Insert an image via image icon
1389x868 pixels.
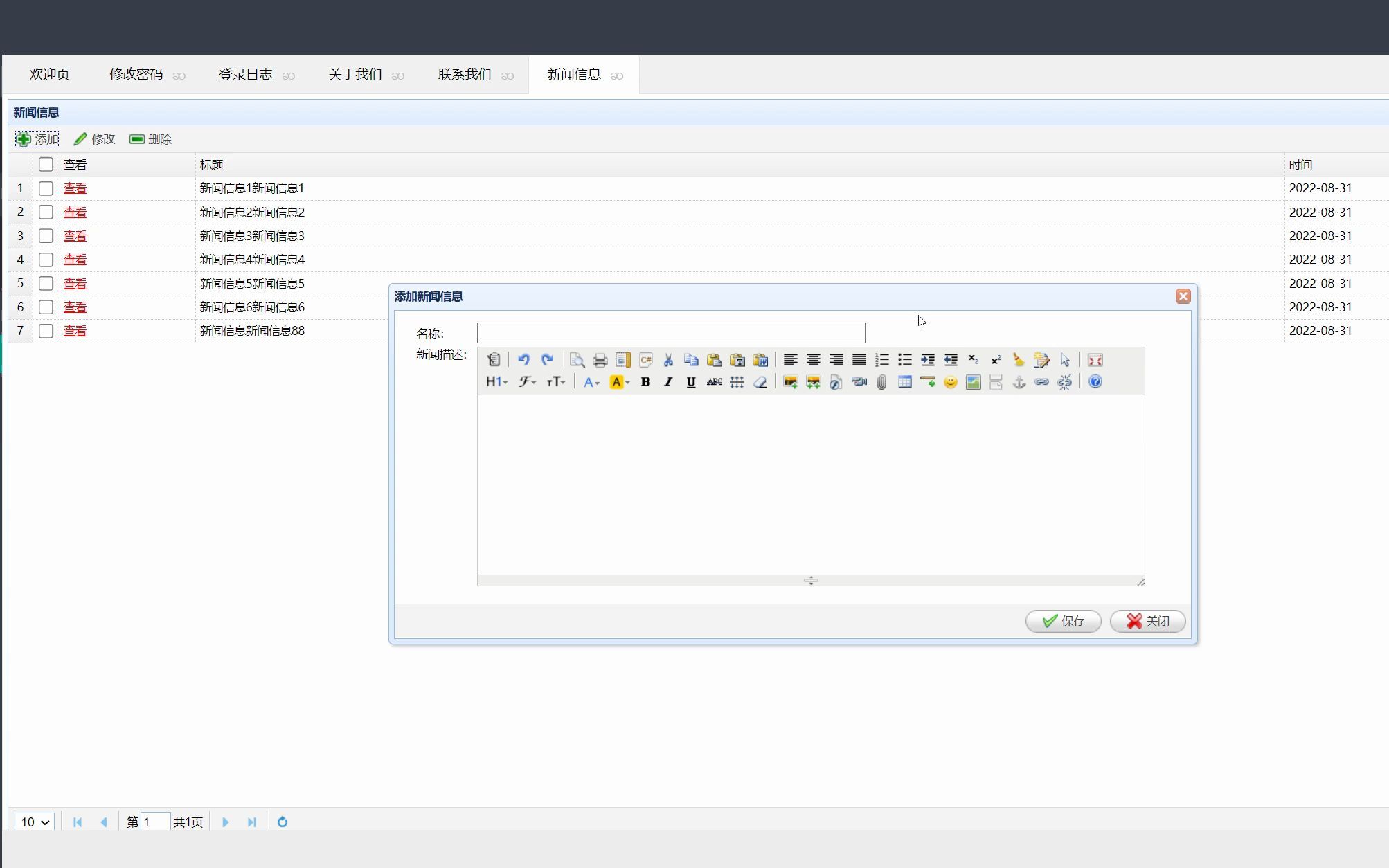pos(790,382)
